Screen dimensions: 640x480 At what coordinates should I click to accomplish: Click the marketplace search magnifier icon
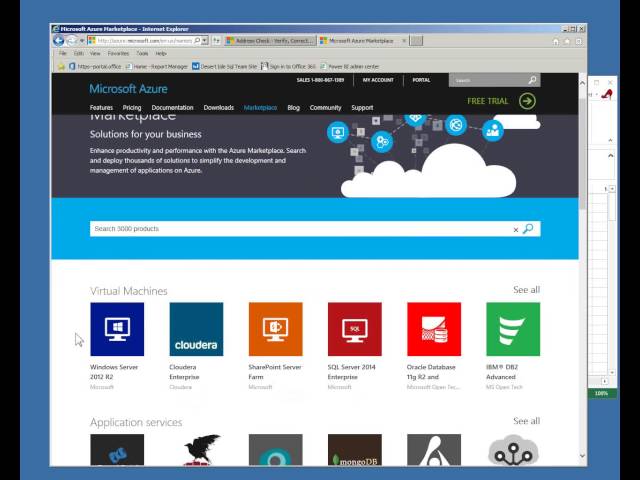click(x=528, y=229)
